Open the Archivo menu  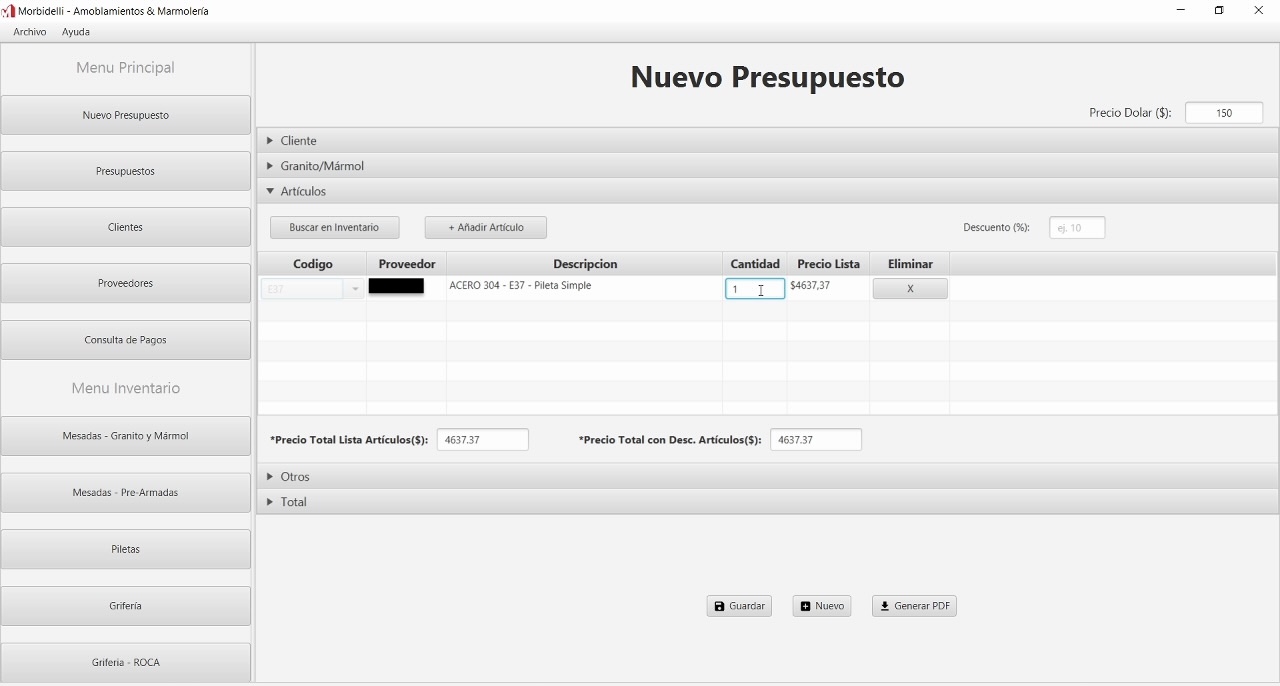click(x=30, y=32)
